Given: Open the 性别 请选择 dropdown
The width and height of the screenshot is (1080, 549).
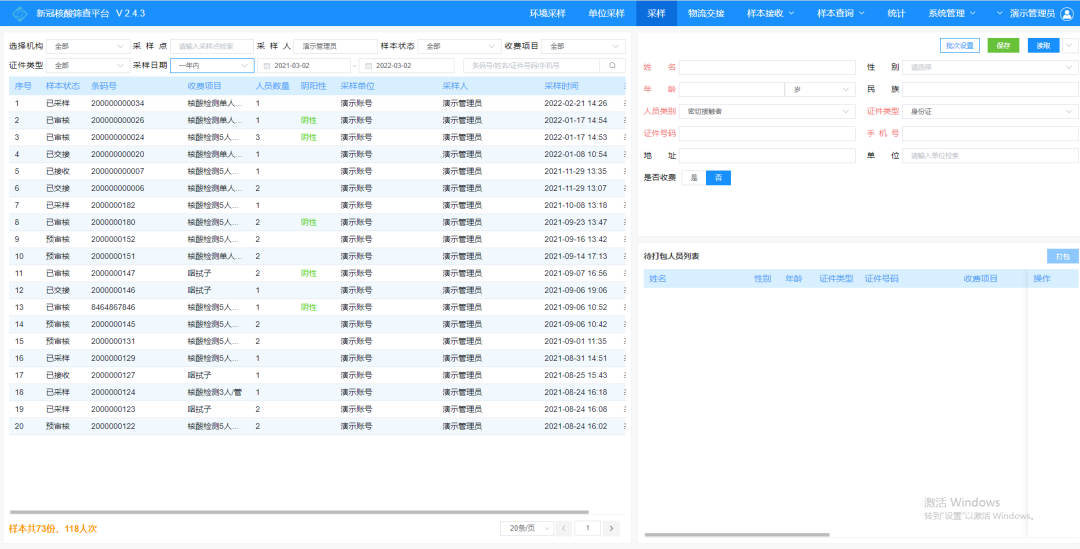Looking at the screenshot, I should [x=990, y=68].
